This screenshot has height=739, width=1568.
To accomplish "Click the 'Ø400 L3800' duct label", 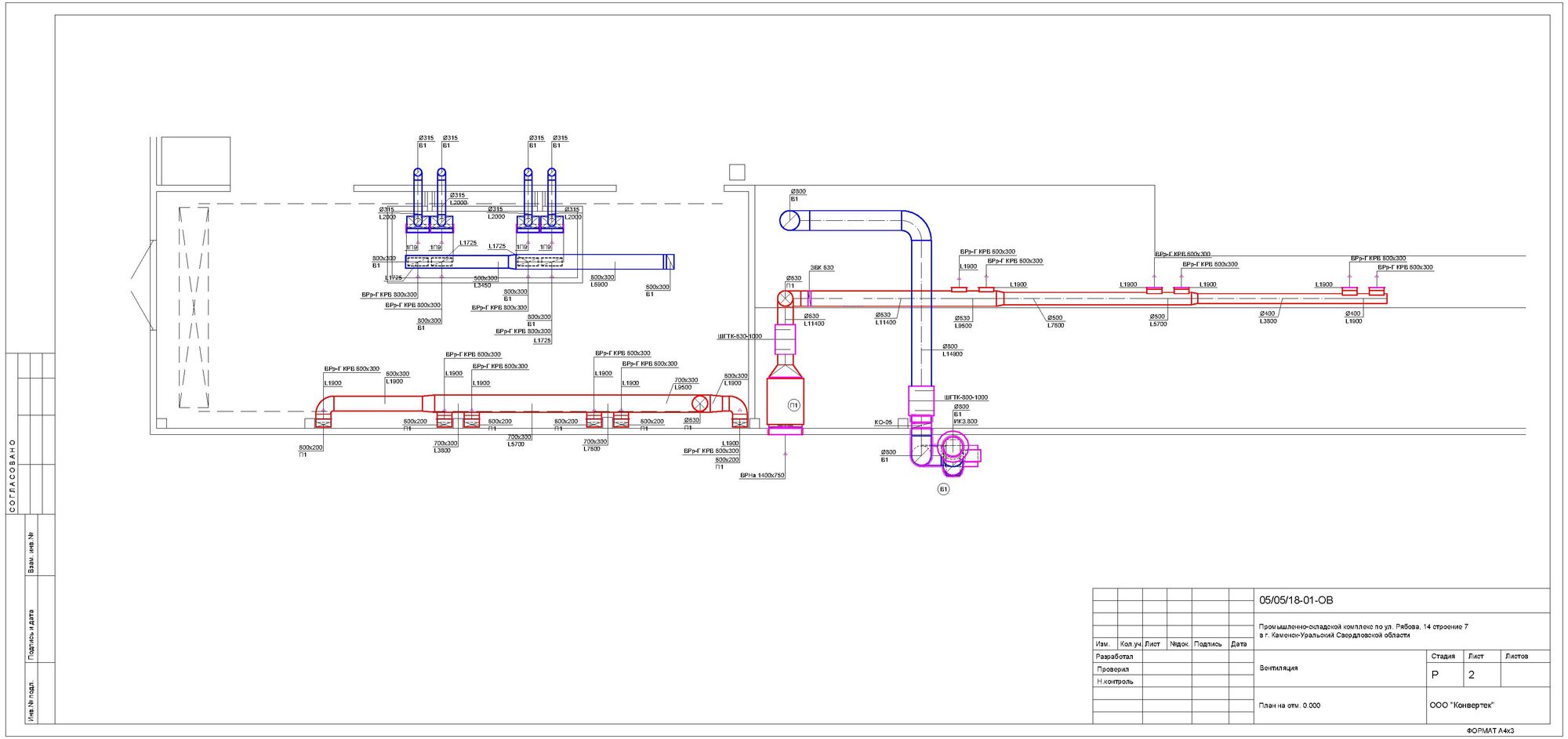I will (x=1268, y=317).
